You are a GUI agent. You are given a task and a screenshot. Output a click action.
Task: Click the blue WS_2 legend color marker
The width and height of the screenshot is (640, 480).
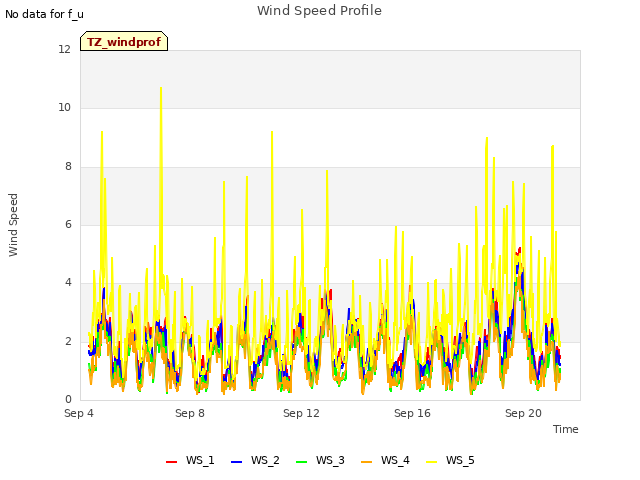(236, 462)
